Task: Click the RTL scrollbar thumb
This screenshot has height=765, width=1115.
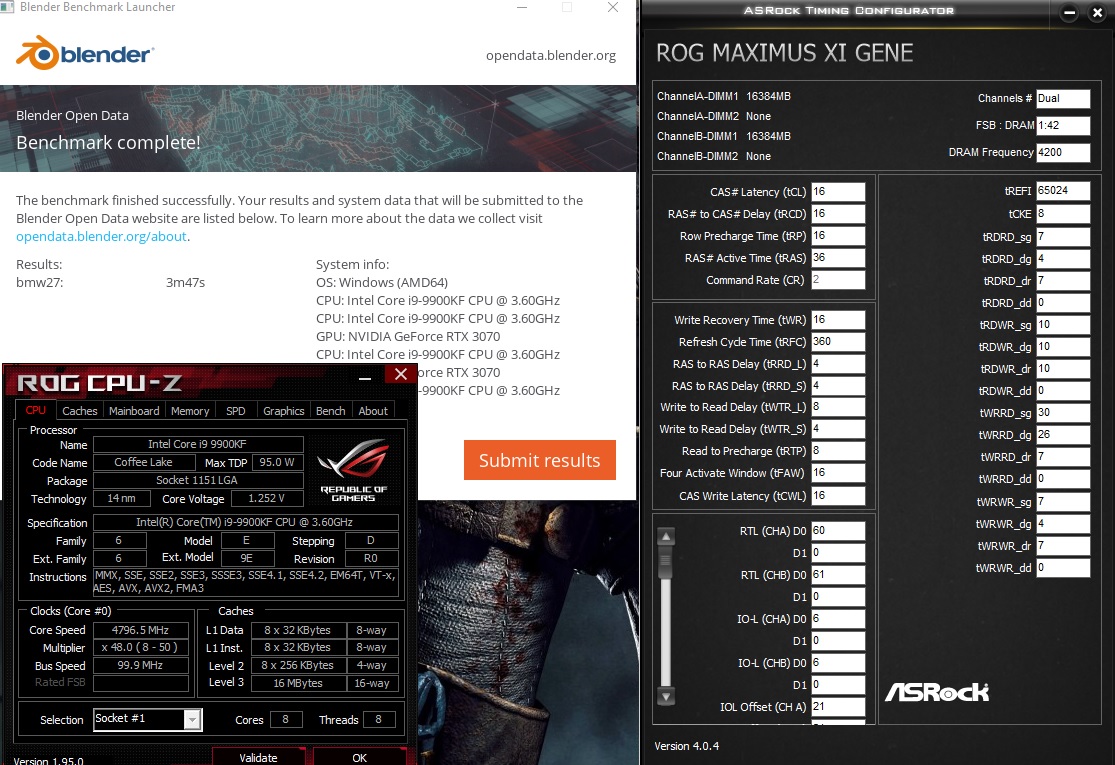Action: [x=666, y=563]
